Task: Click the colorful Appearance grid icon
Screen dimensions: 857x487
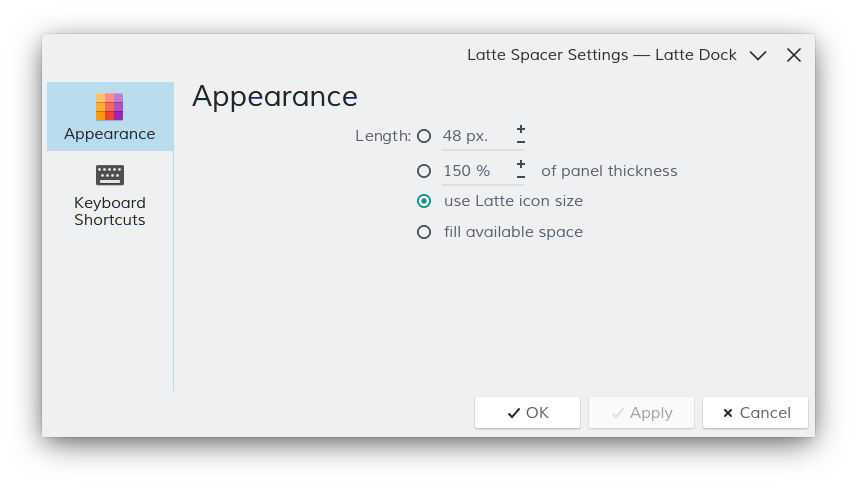Action: point(109,107)
